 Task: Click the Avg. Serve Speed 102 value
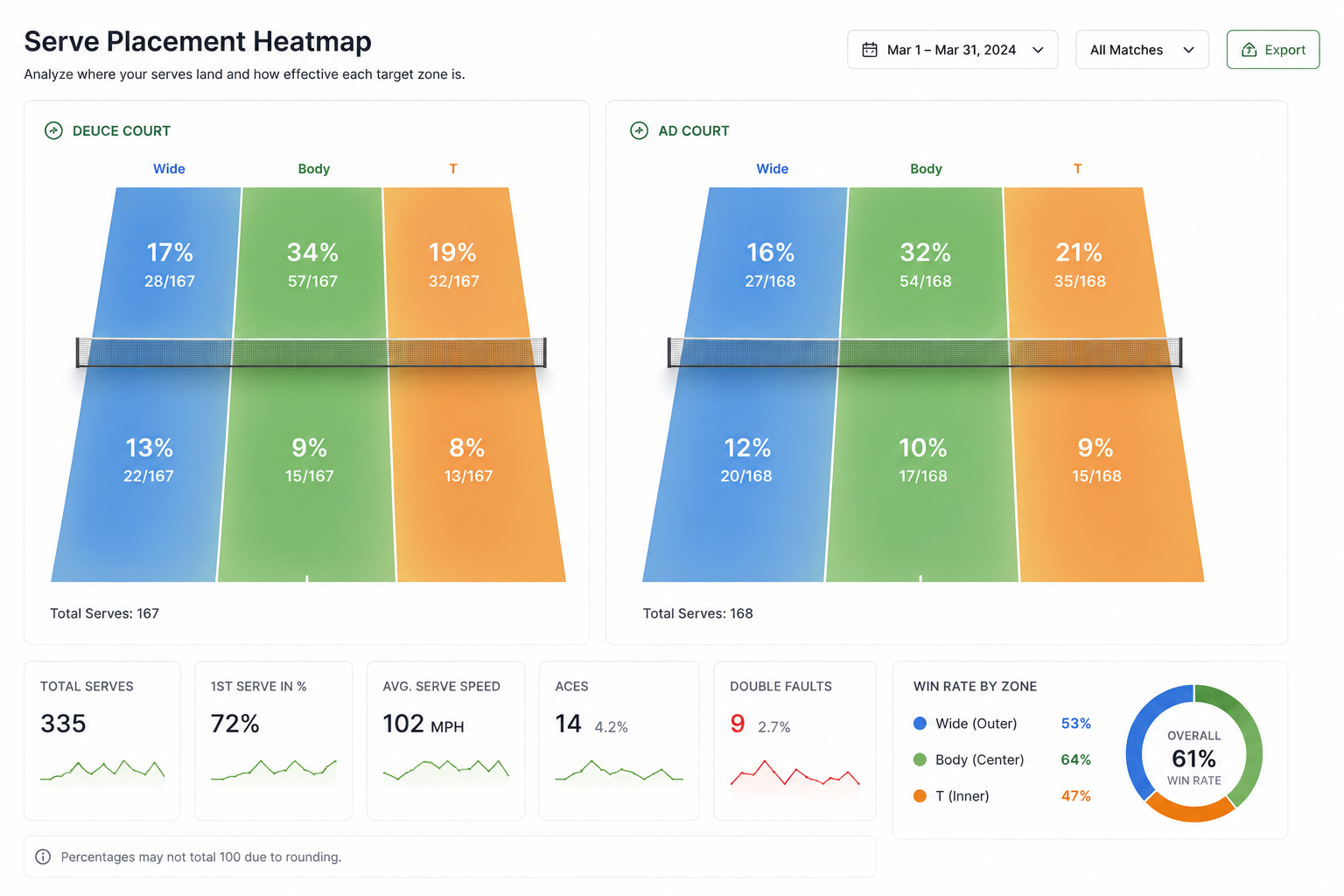(403, 724)
